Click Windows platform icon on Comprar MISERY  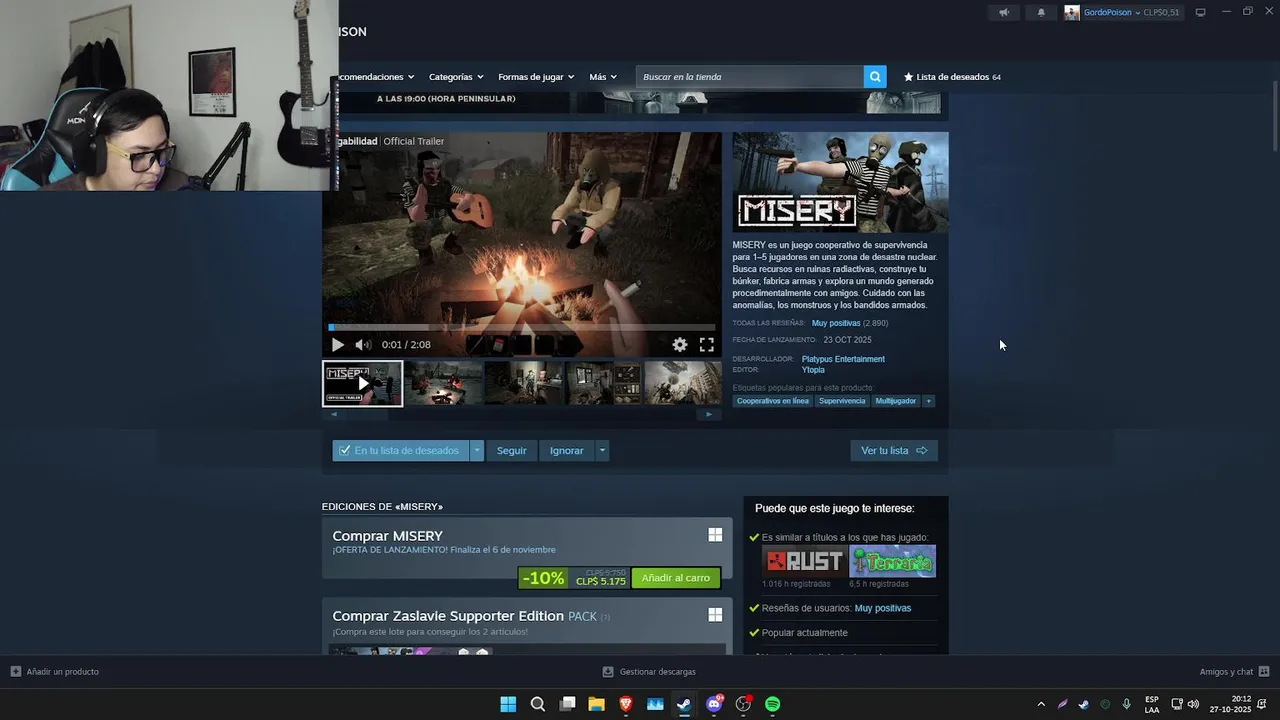click(x=715, y=535)
